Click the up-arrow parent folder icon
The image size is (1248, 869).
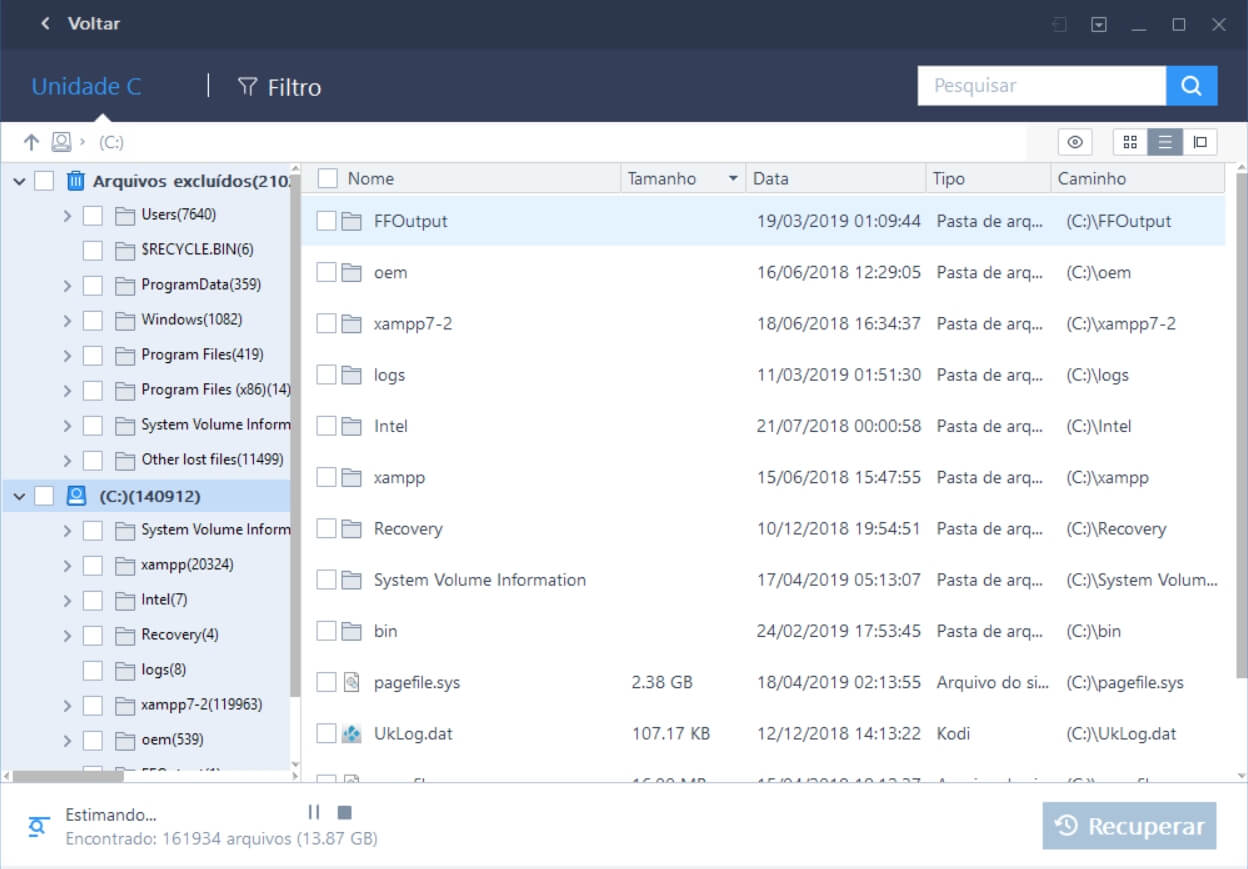coord(31,142)
